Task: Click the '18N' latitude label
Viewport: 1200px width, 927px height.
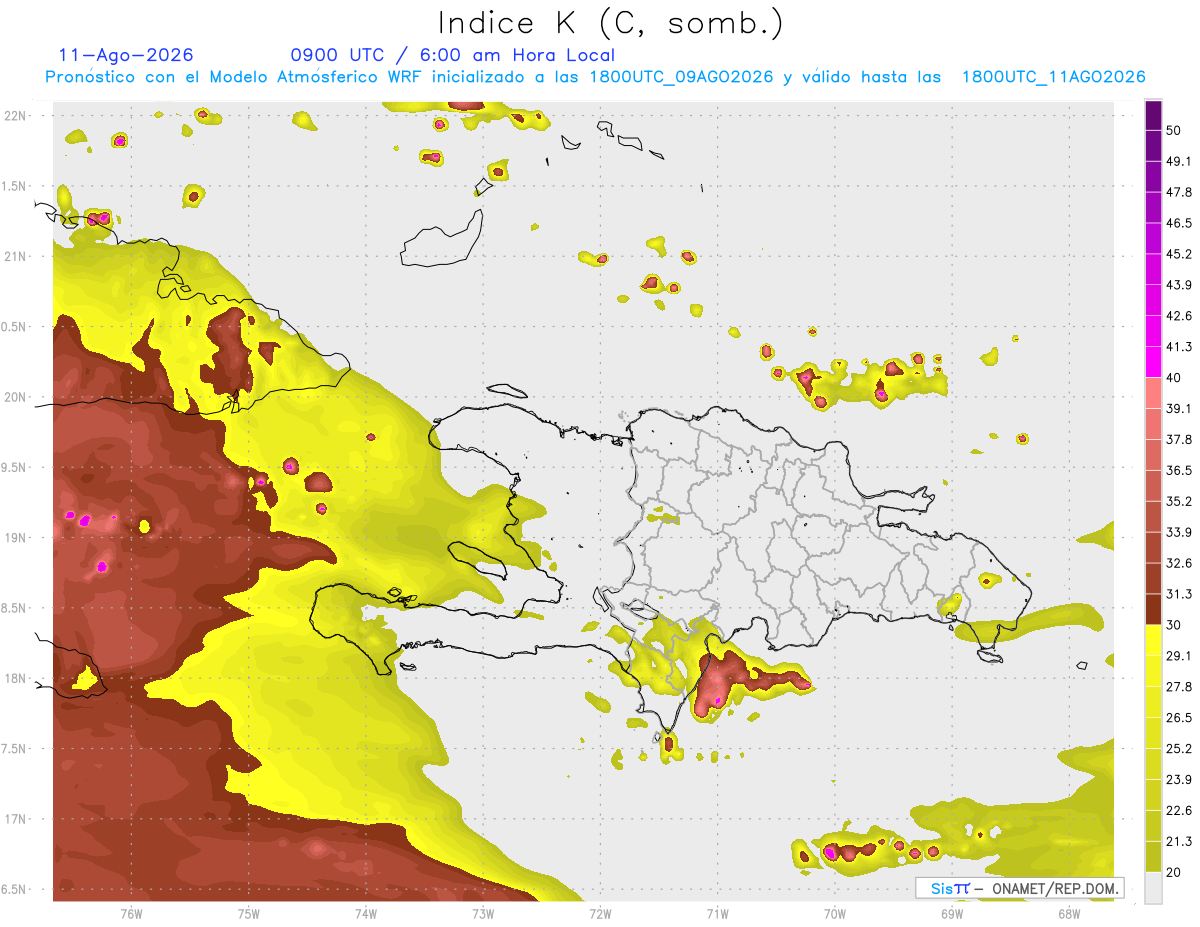Action: tap(15, 678)
